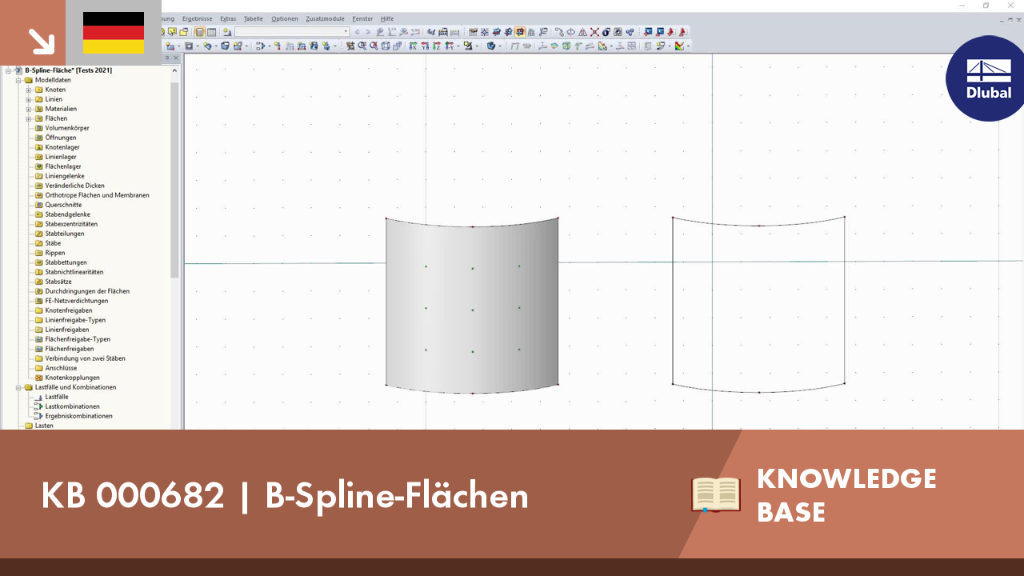Click the next load case arrow
The width and height of the screenshot is (1024, 576).
[368, 32]
